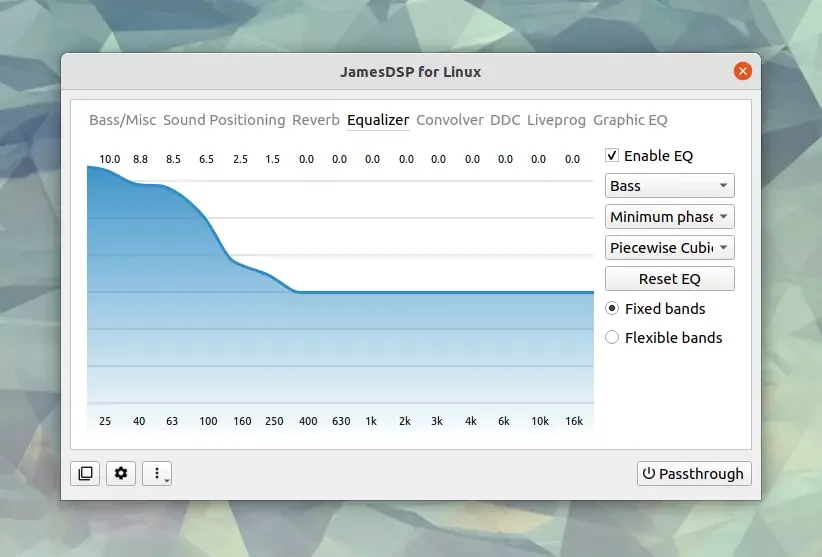
Task: Open the Convolver tab
Action: pos(450,120)
